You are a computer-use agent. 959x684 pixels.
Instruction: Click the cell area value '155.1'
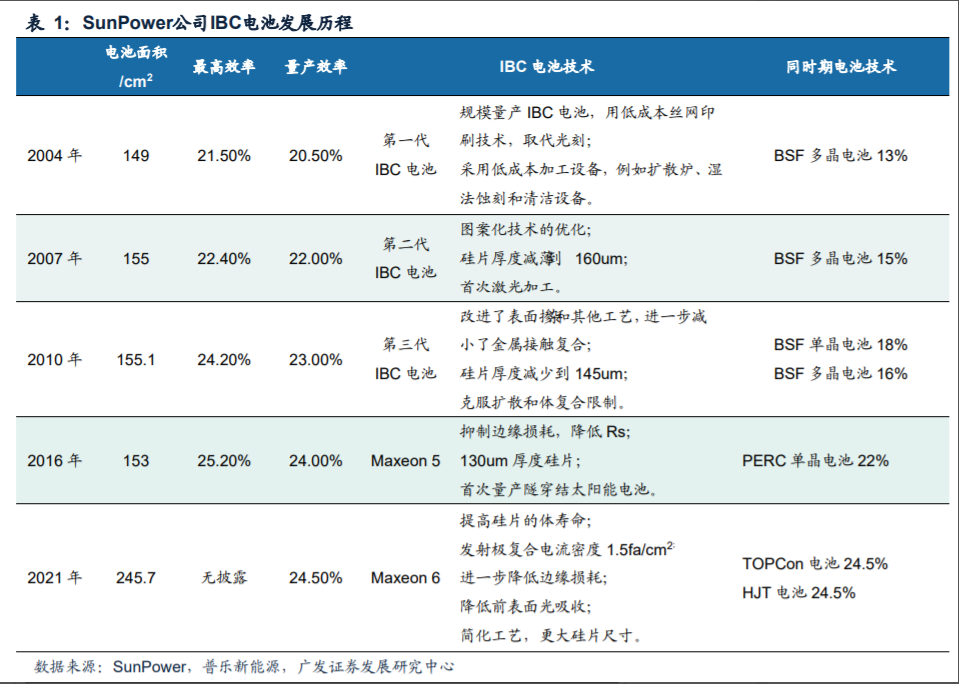click(136, 359)
